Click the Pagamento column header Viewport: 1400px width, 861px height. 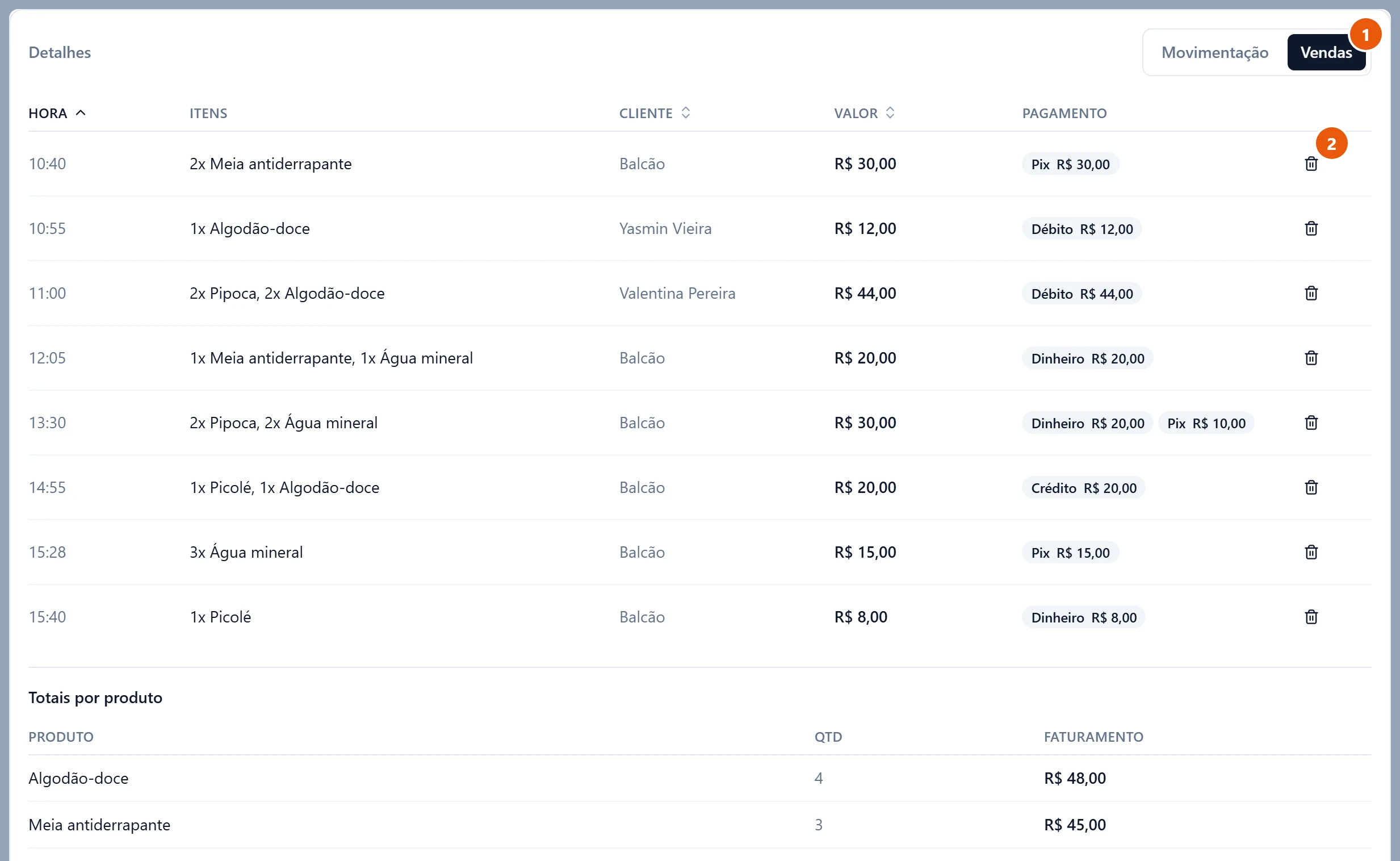click(1064, 114)
